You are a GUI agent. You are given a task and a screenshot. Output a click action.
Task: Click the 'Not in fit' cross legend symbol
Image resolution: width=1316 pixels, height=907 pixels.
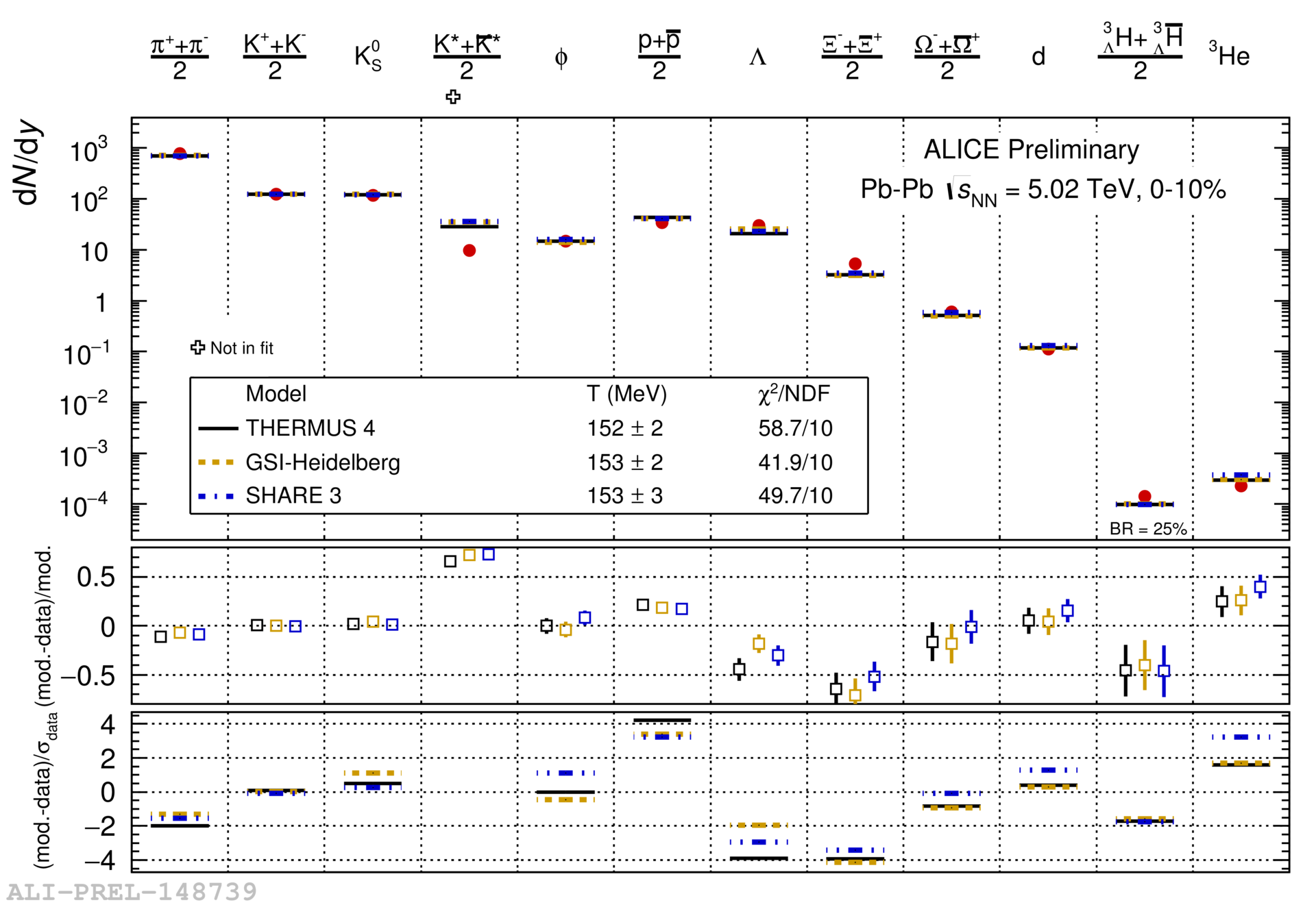(x=197, y=348)
